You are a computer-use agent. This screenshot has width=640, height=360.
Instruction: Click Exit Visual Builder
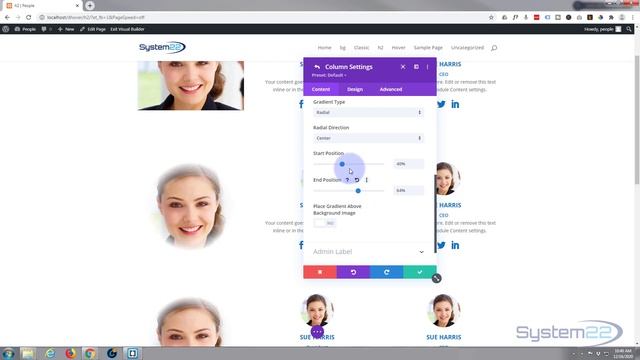(127, 29)
